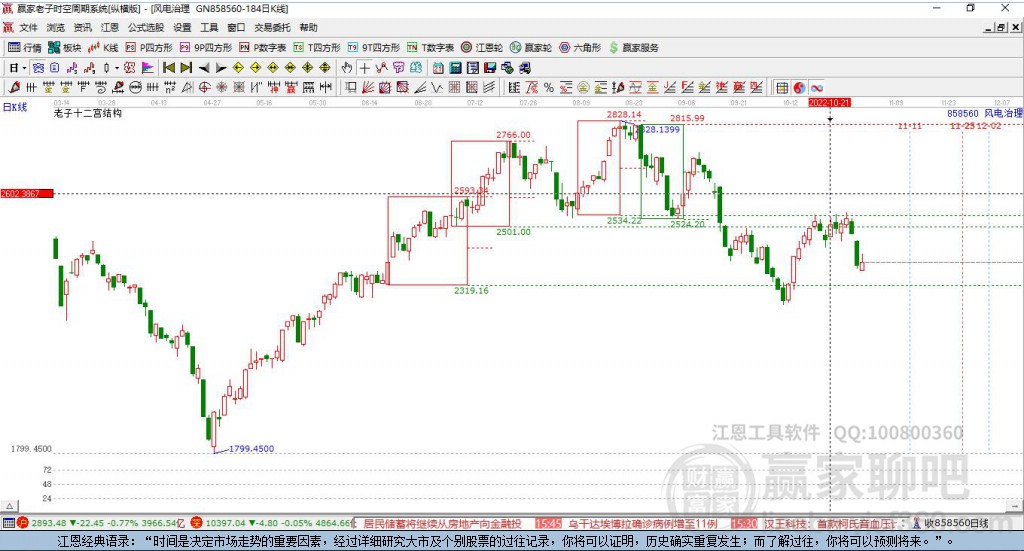
Task: Click the colored grid table icon
Action: point(782,87)
